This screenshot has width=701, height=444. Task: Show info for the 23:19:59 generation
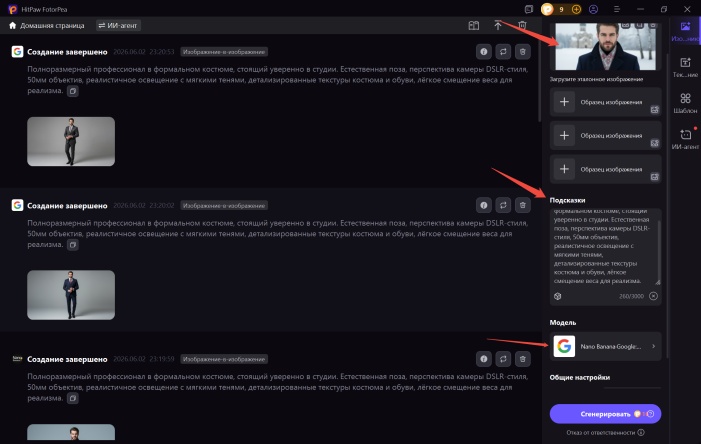coord(484,359)
